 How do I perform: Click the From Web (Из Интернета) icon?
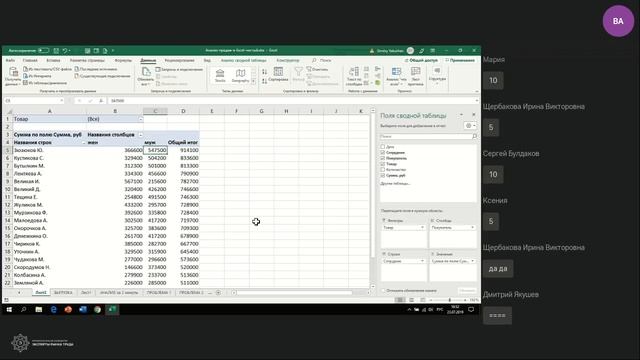(25, 76)
